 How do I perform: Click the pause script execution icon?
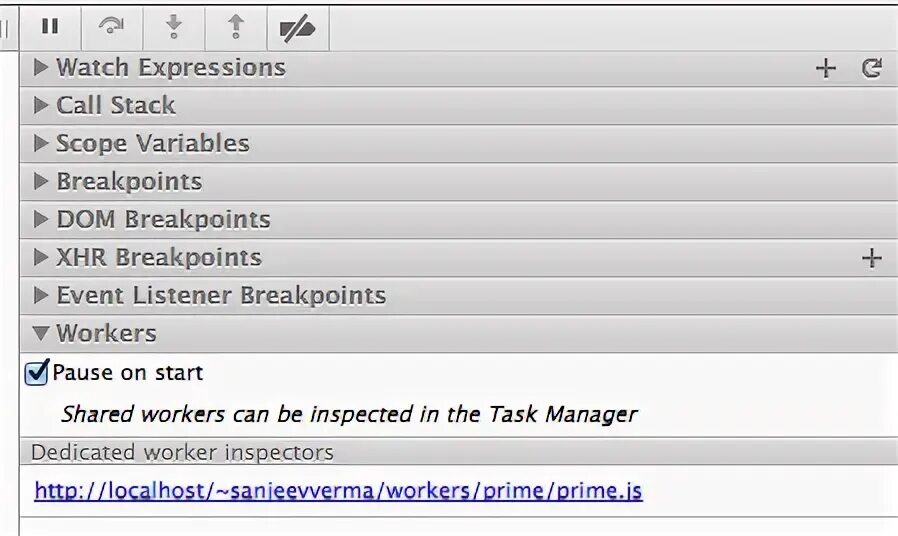(50, 26)
